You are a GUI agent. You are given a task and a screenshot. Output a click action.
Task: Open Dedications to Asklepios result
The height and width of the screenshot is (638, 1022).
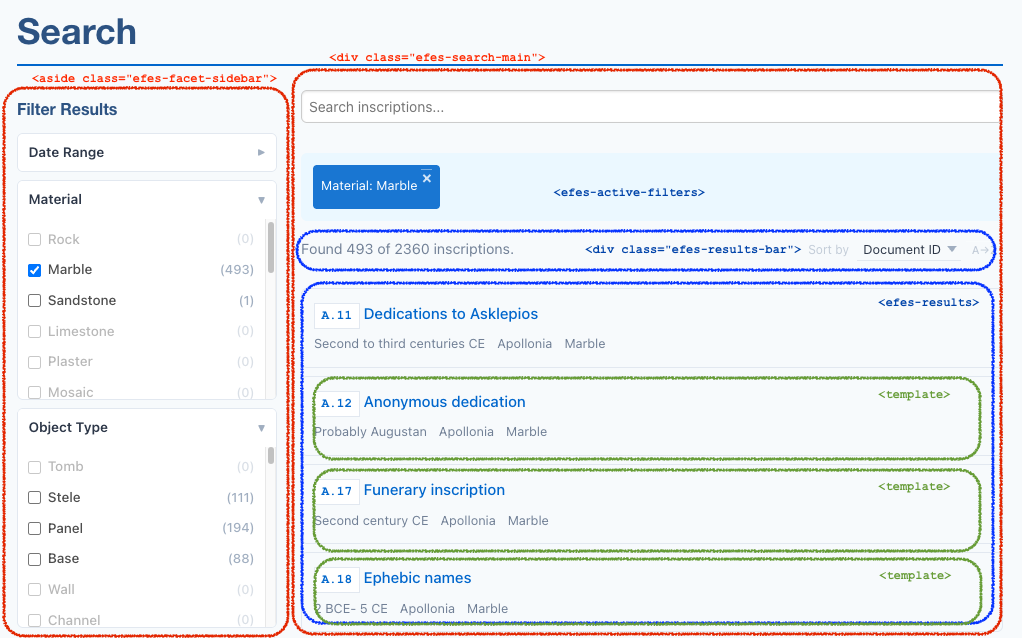(x=450, y=314)
